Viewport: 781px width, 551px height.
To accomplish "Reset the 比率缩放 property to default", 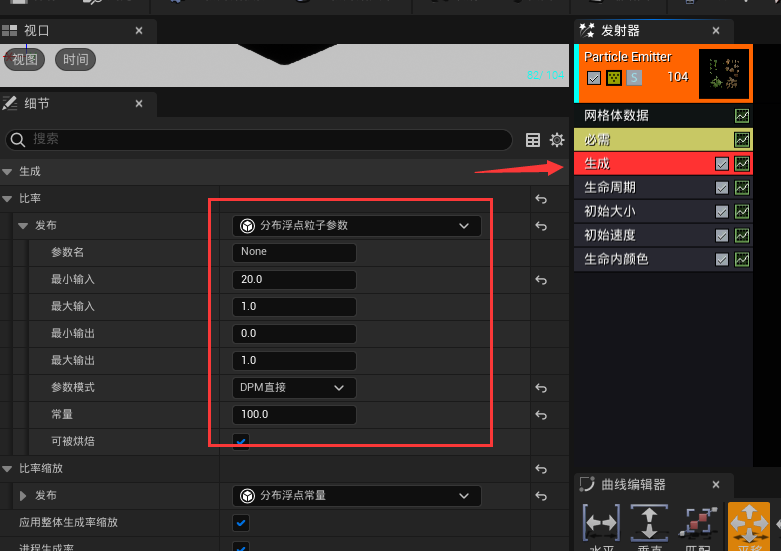I will 541,469.
